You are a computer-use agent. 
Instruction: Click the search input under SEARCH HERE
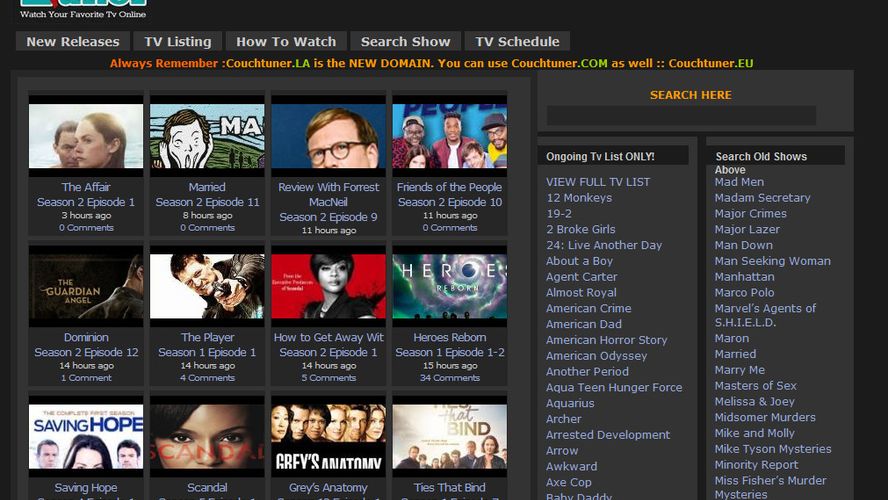681,116
